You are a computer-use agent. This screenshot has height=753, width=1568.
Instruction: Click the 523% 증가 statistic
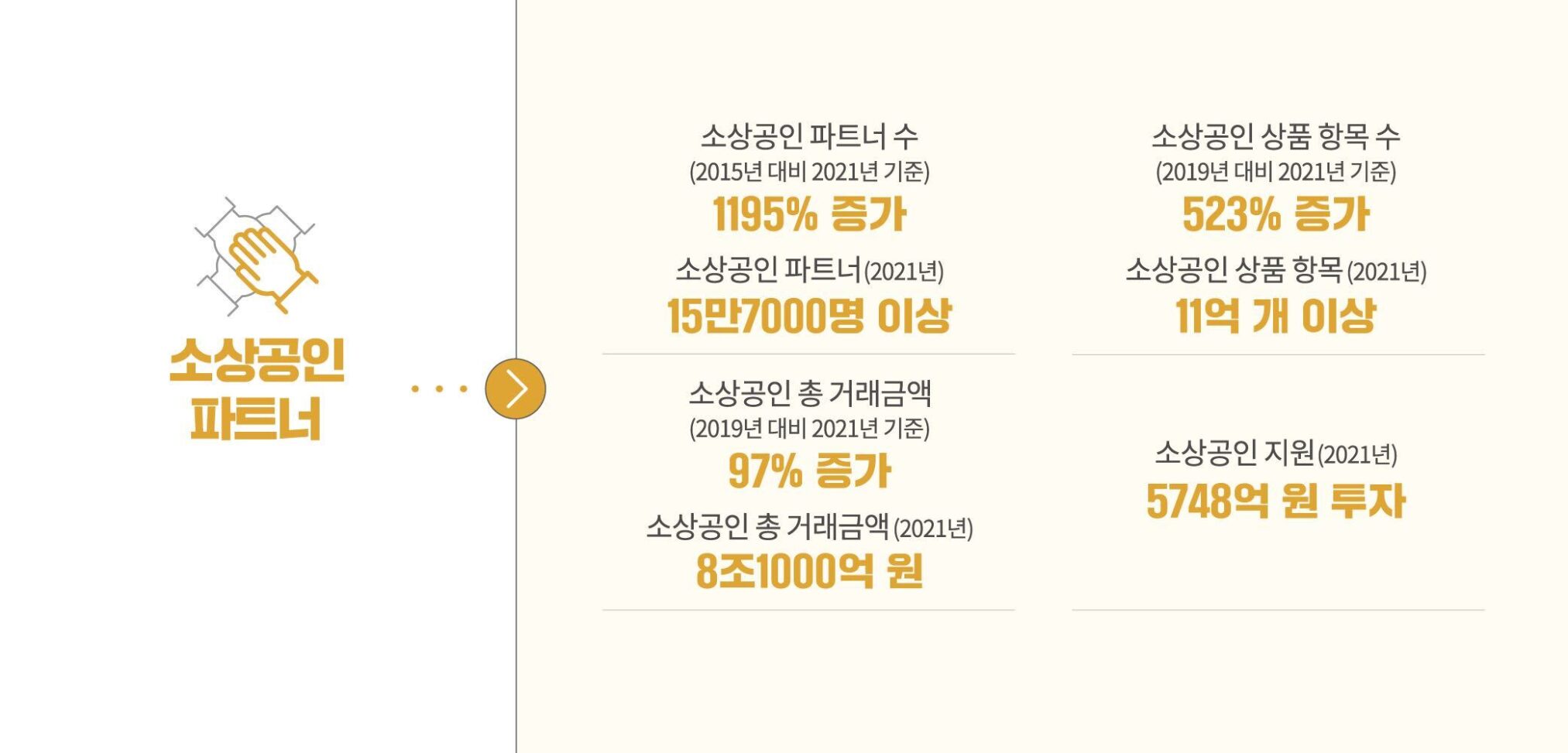1276,214
